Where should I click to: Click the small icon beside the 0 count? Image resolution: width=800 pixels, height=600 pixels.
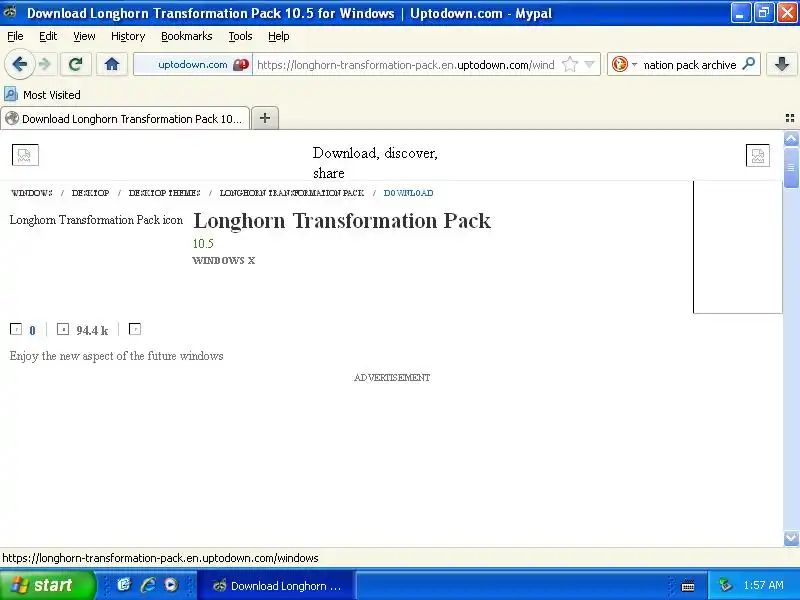(x=16, y=329)
